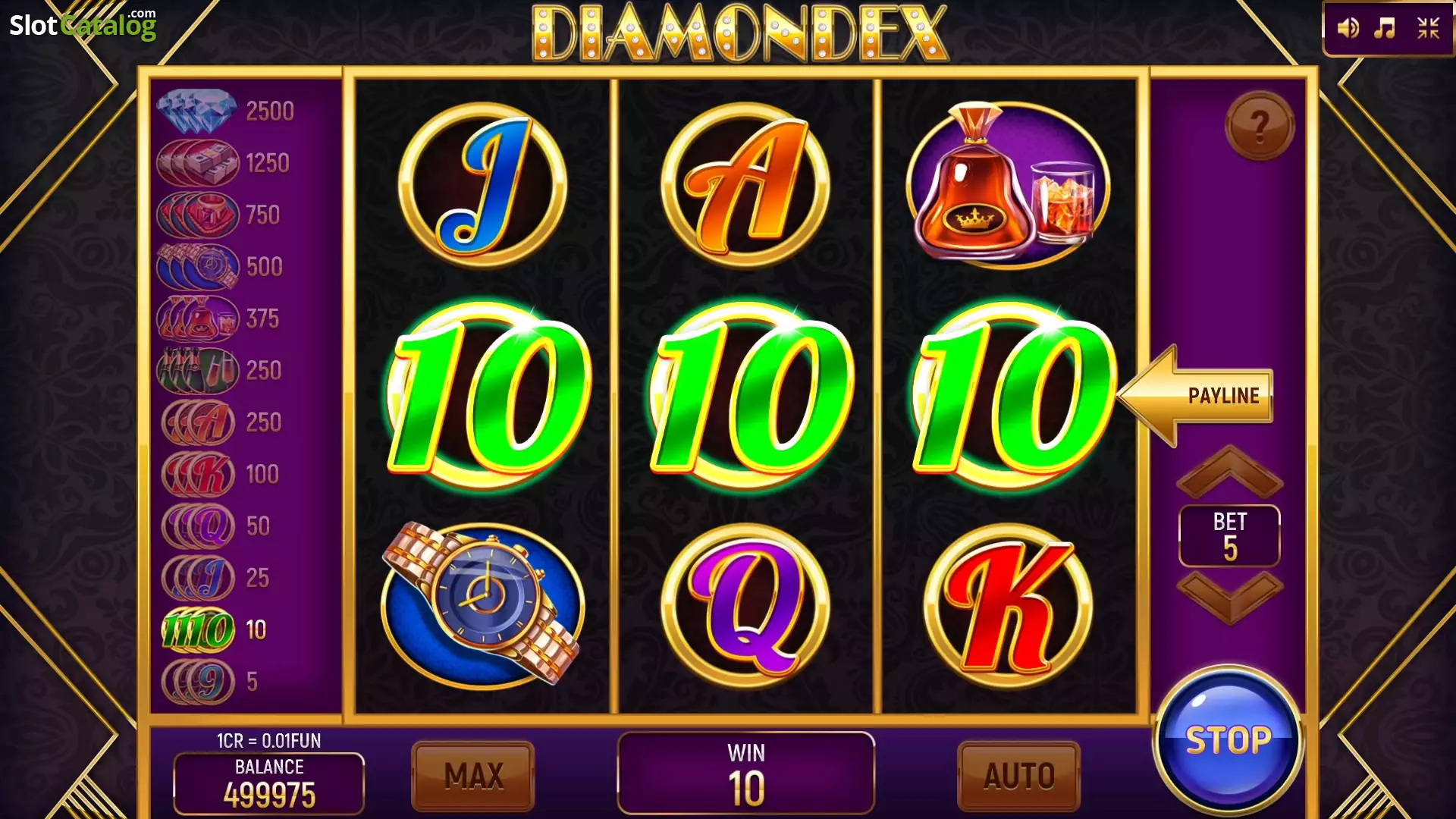The height and width of the screenshot is (819, 1456).
Task: Click the red K symbol on the reels
Action: (x=1008, y=605)
